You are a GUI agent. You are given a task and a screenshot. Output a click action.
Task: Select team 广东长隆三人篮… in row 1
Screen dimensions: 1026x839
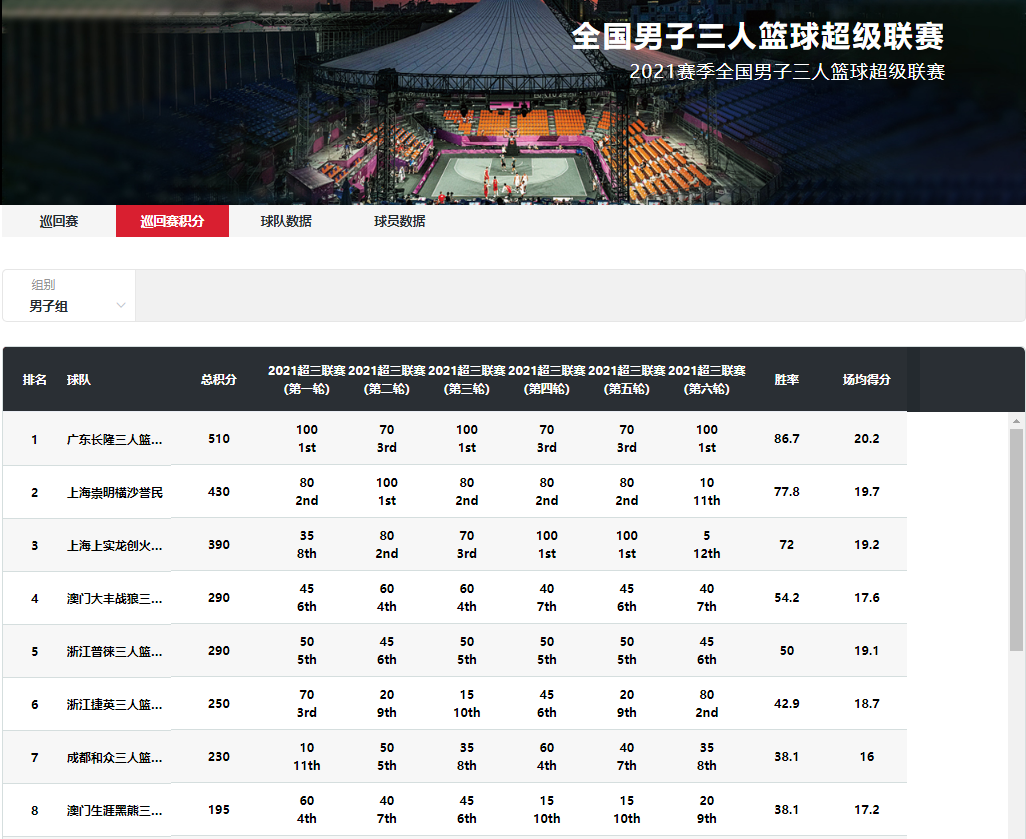(x=115, y=439)
